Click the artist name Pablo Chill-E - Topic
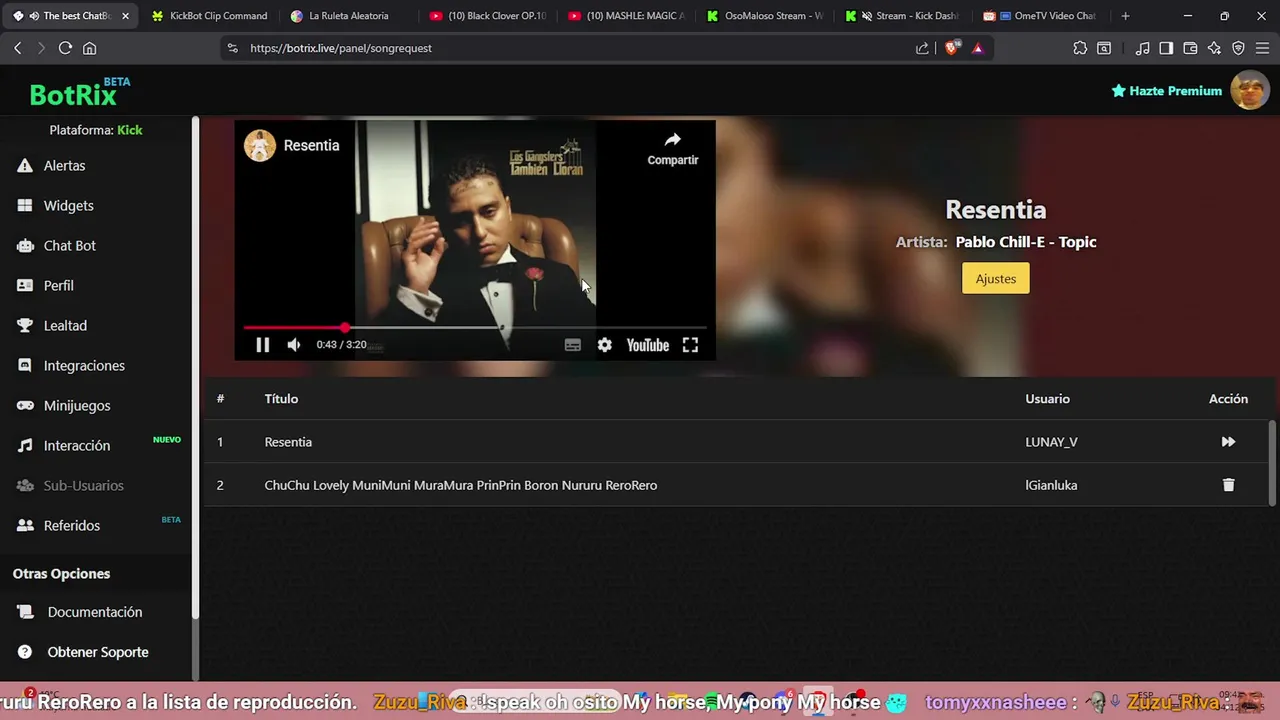 (1026, 242)
